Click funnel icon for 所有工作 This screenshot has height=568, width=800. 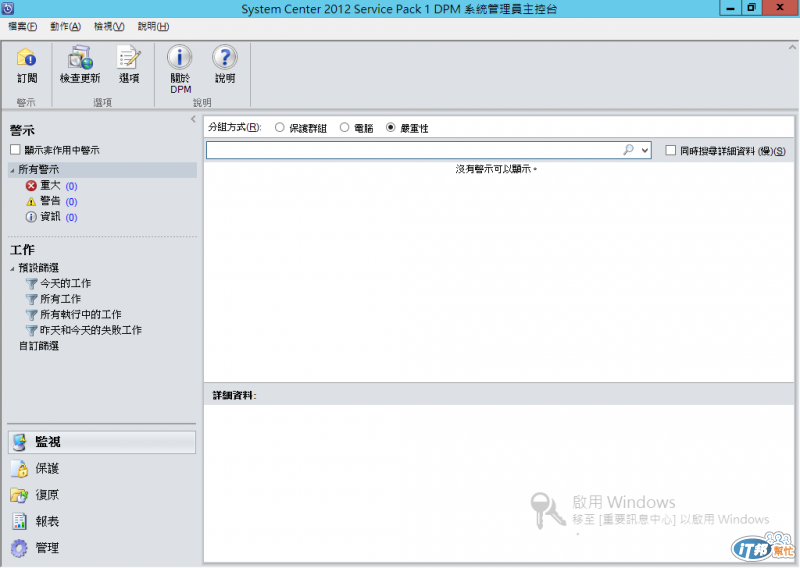(32, 299)
